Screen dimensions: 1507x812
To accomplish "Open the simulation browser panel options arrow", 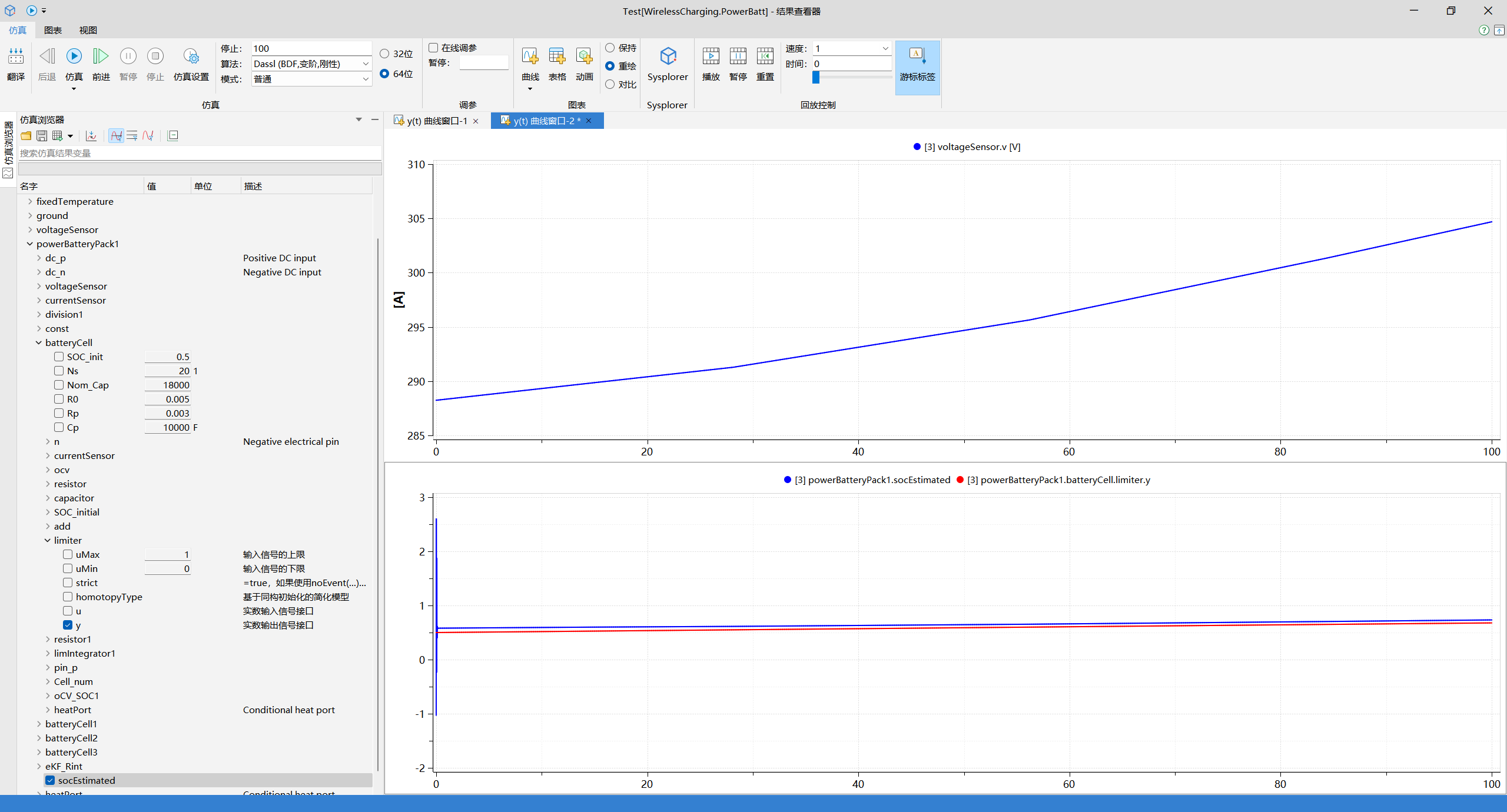I will coord(359,119).
